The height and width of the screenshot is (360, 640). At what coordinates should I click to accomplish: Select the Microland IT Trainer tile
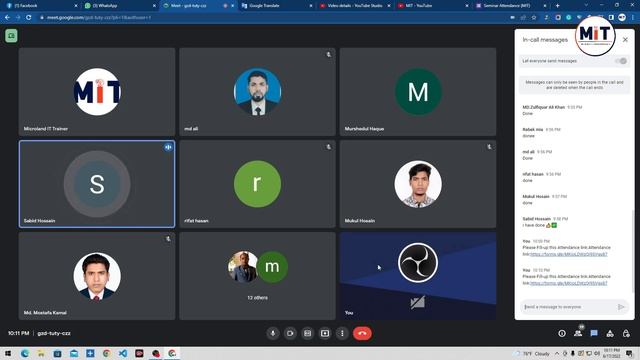tap(97, 92)
